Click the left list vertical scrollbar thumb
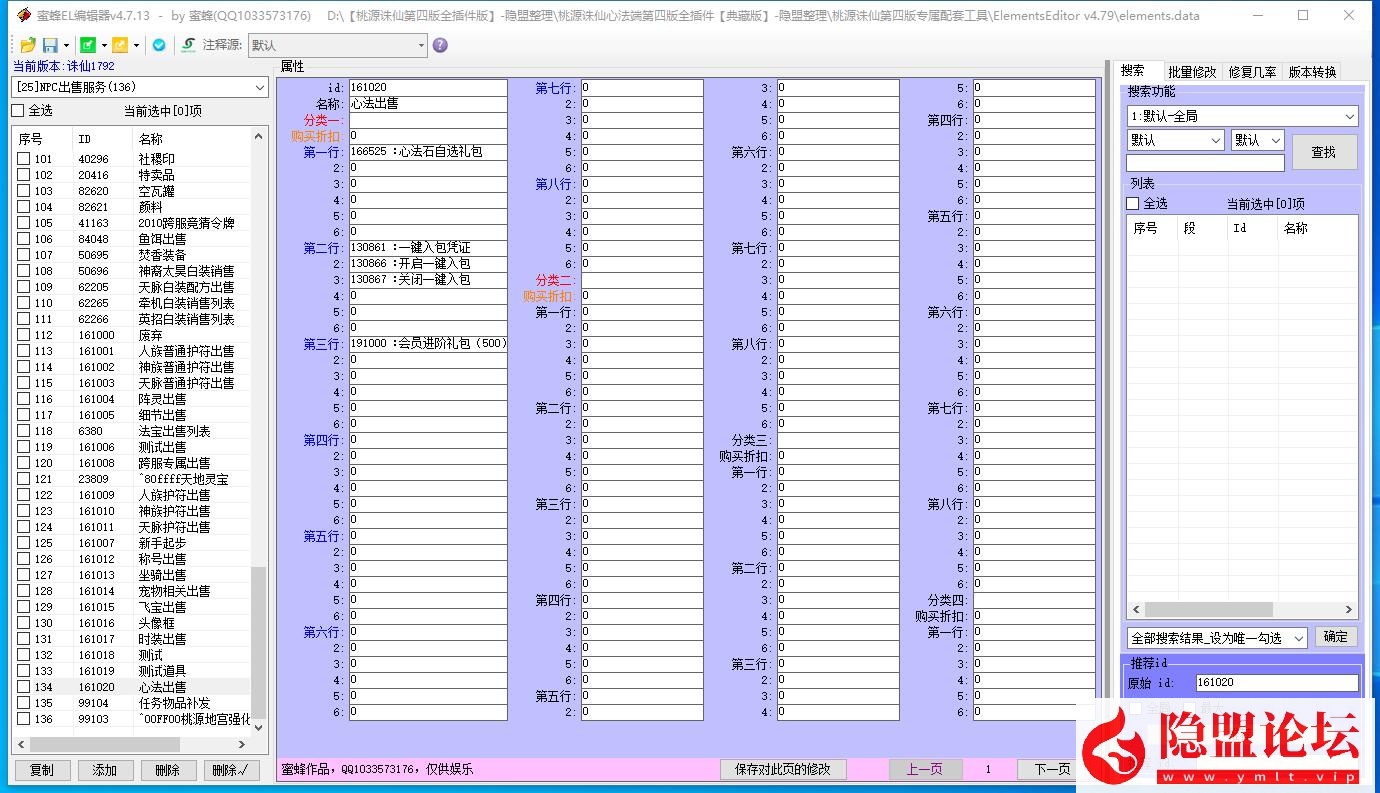Viewport: 1380px width, 793px height. [259, 642]
